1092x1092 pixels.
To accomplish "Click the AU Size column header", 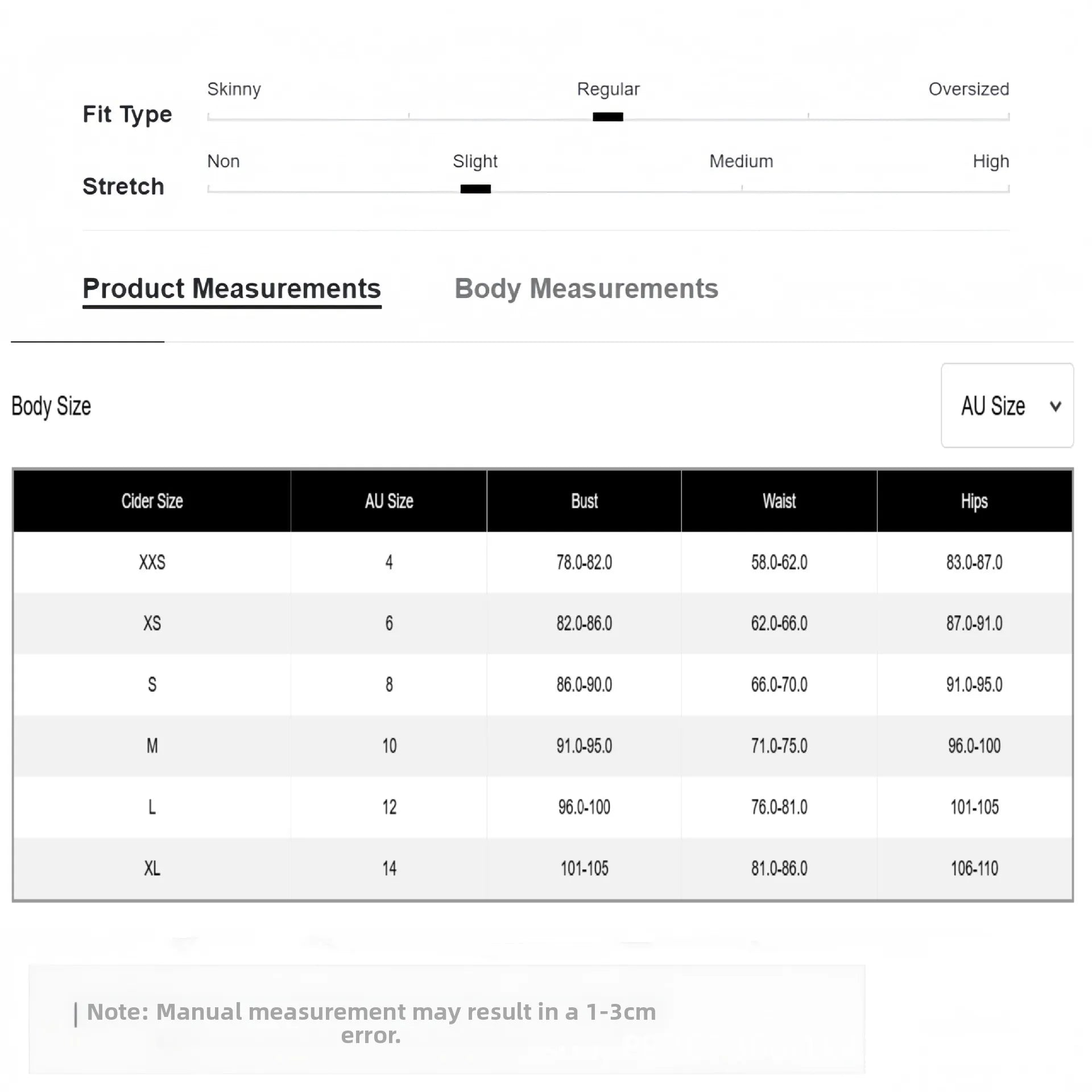I will point(389,501).
